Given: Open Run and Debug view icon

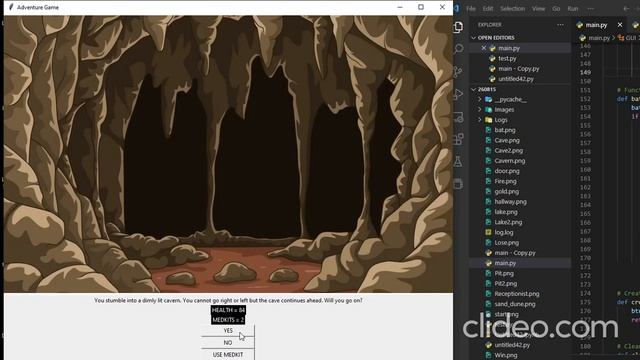Looking at the screenshot, I should 458,94.
